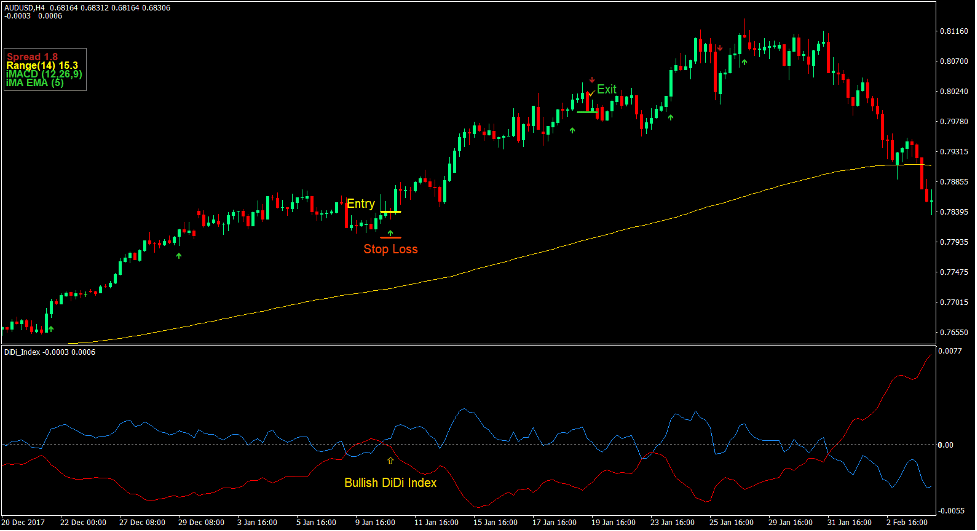This screenshot has width=977, height=531.
Task: Select the iMA EMA (5) indicator label
Action: point(35,83)
